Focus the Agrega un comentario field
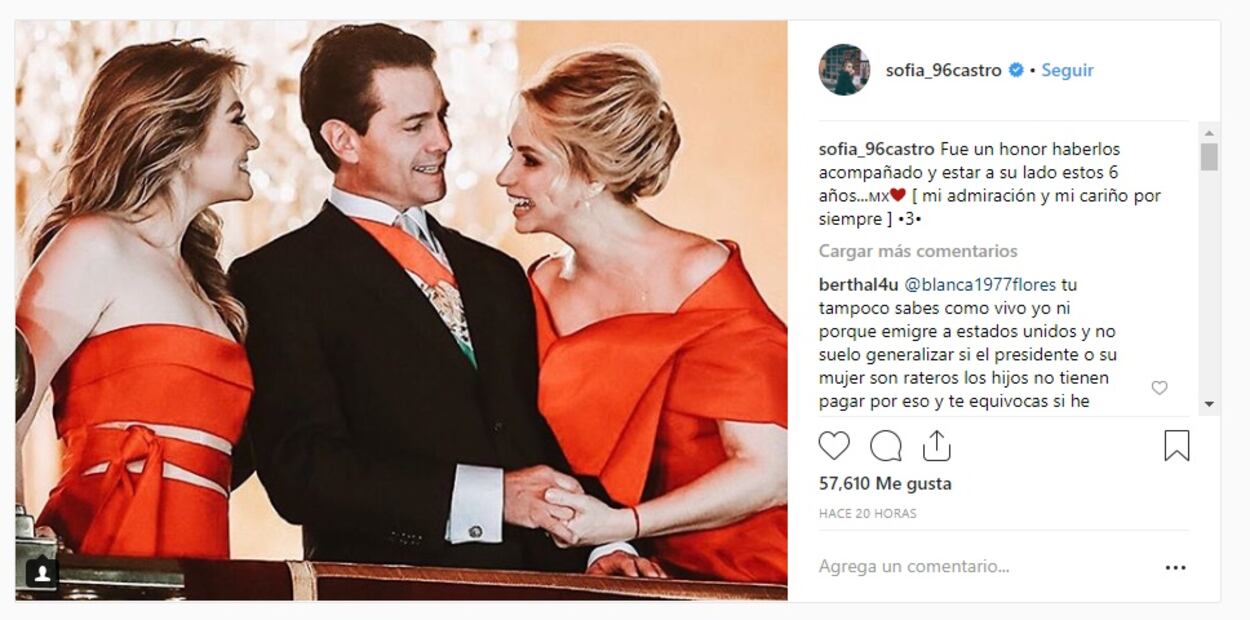Screen dimensions: 1250x620 [x=980, y=567]
